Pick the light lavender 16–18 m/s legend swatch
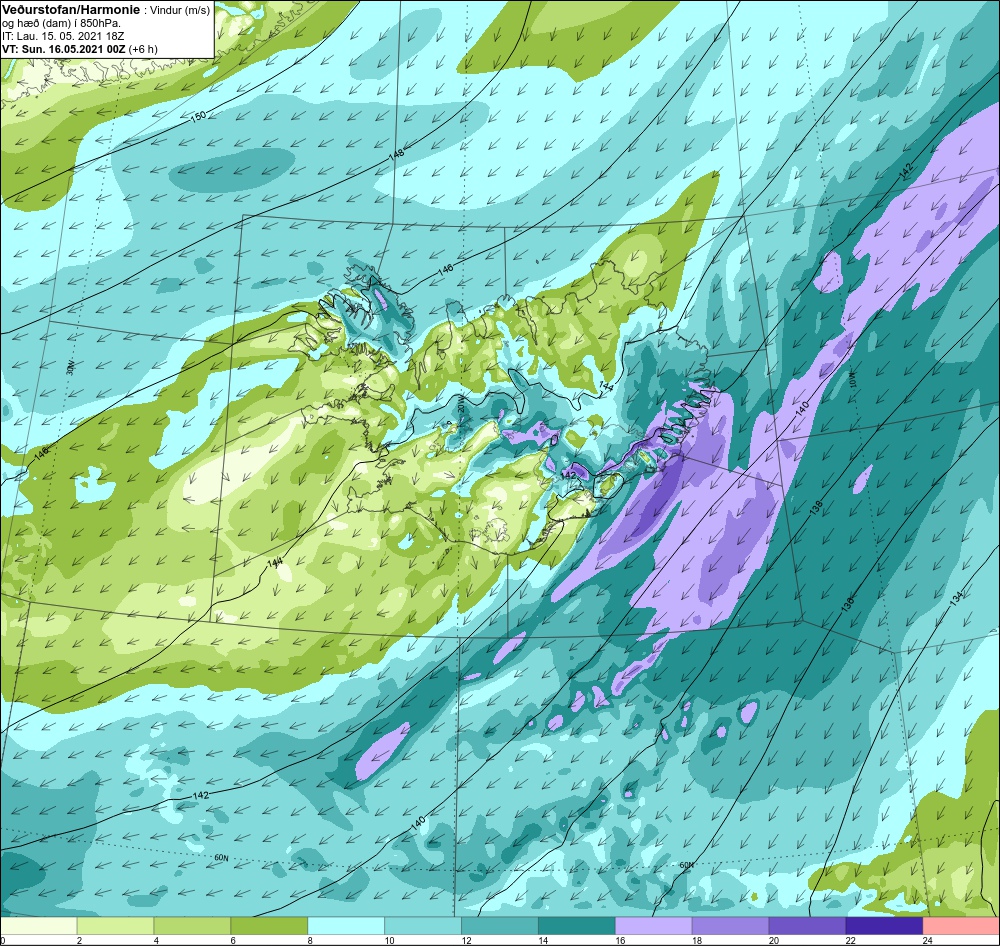This screenshot has width=1000, height=946. click(x=654, y=926)
